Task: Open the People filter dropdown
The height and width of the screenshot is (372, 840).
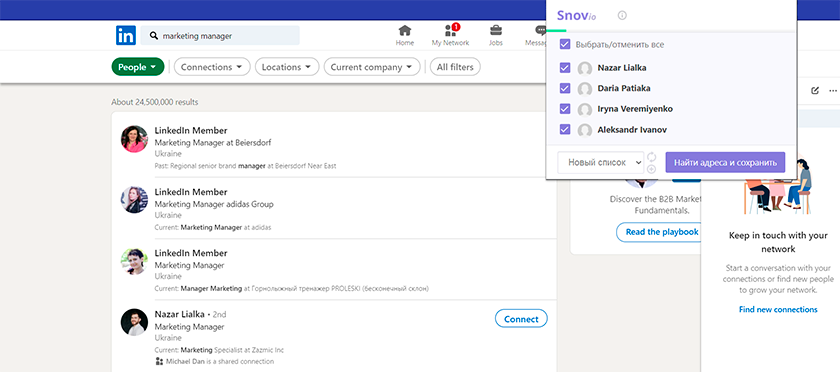Action: point(138,67)
